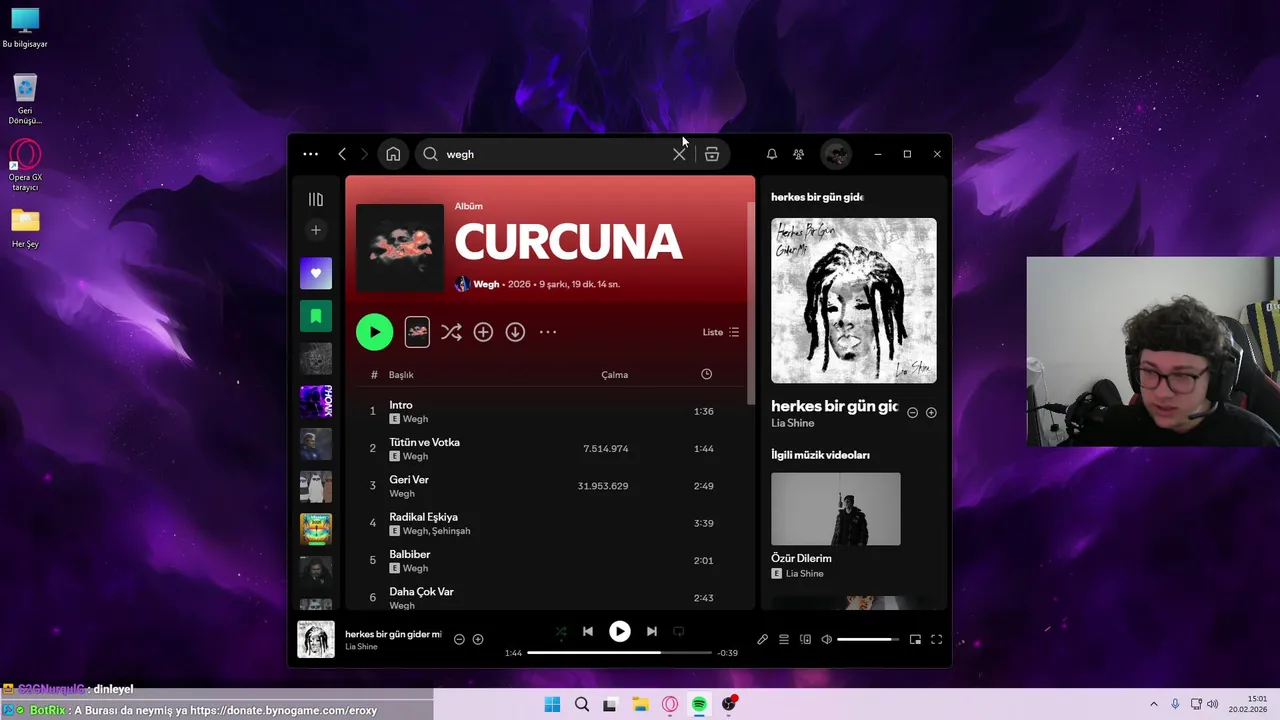Toggle shuffle in the player bar
This screenshot has height=720, width=1280.
(x=561, y=632)
